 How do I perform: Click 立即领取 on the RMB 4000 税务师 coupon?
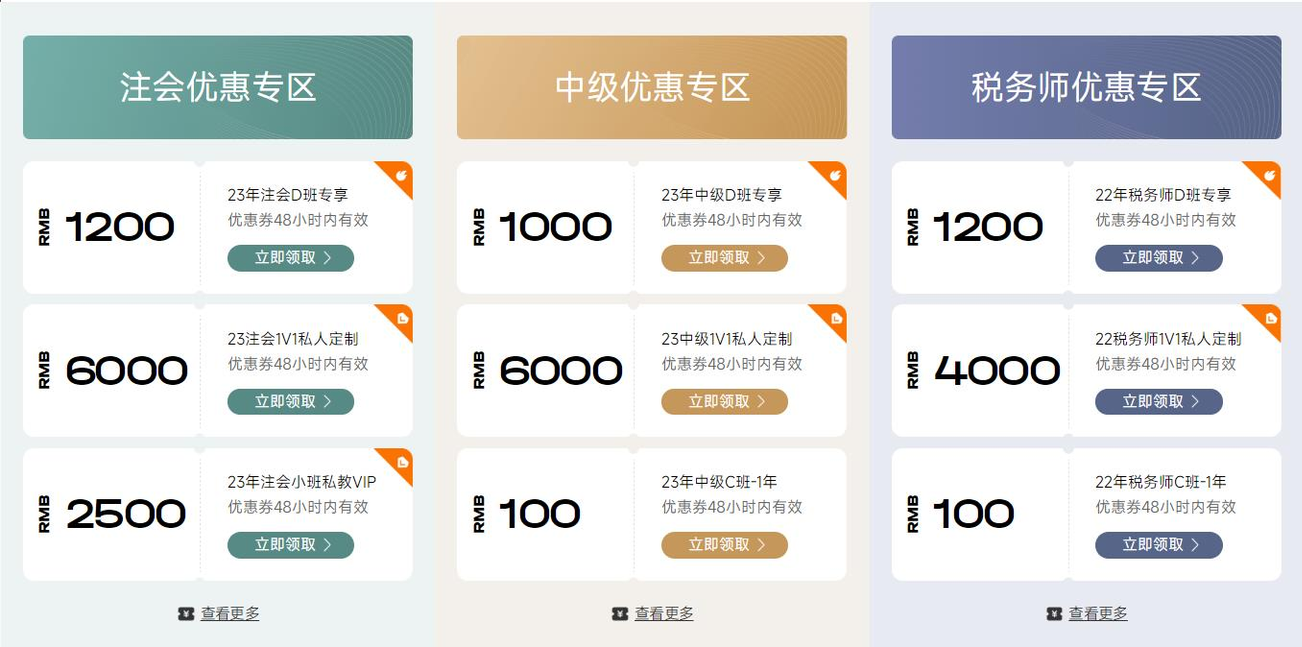tap(1158, 401)
